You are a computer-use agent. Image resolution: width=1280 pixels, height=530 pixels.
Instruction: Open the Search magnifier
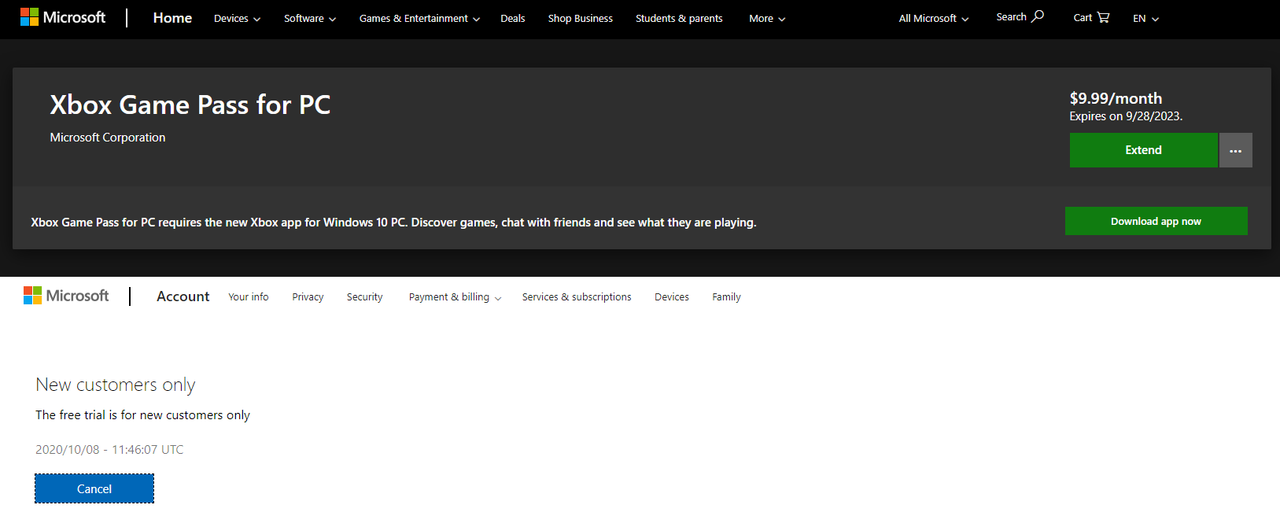click(x=1020, y=17)
